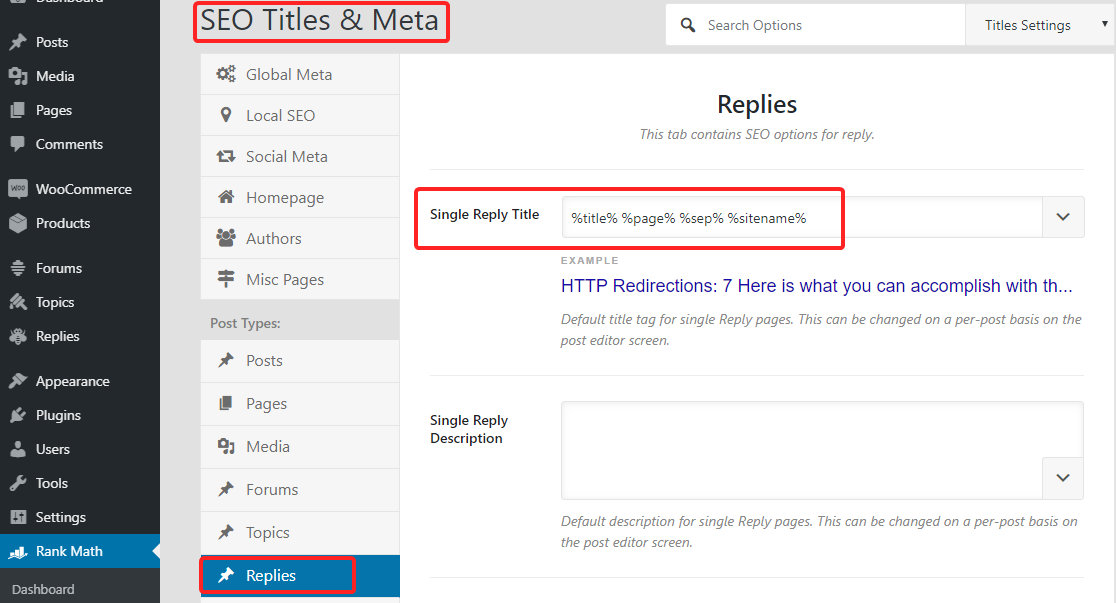
Task: Click the Authors group icon
Action: tap(226, 238)
